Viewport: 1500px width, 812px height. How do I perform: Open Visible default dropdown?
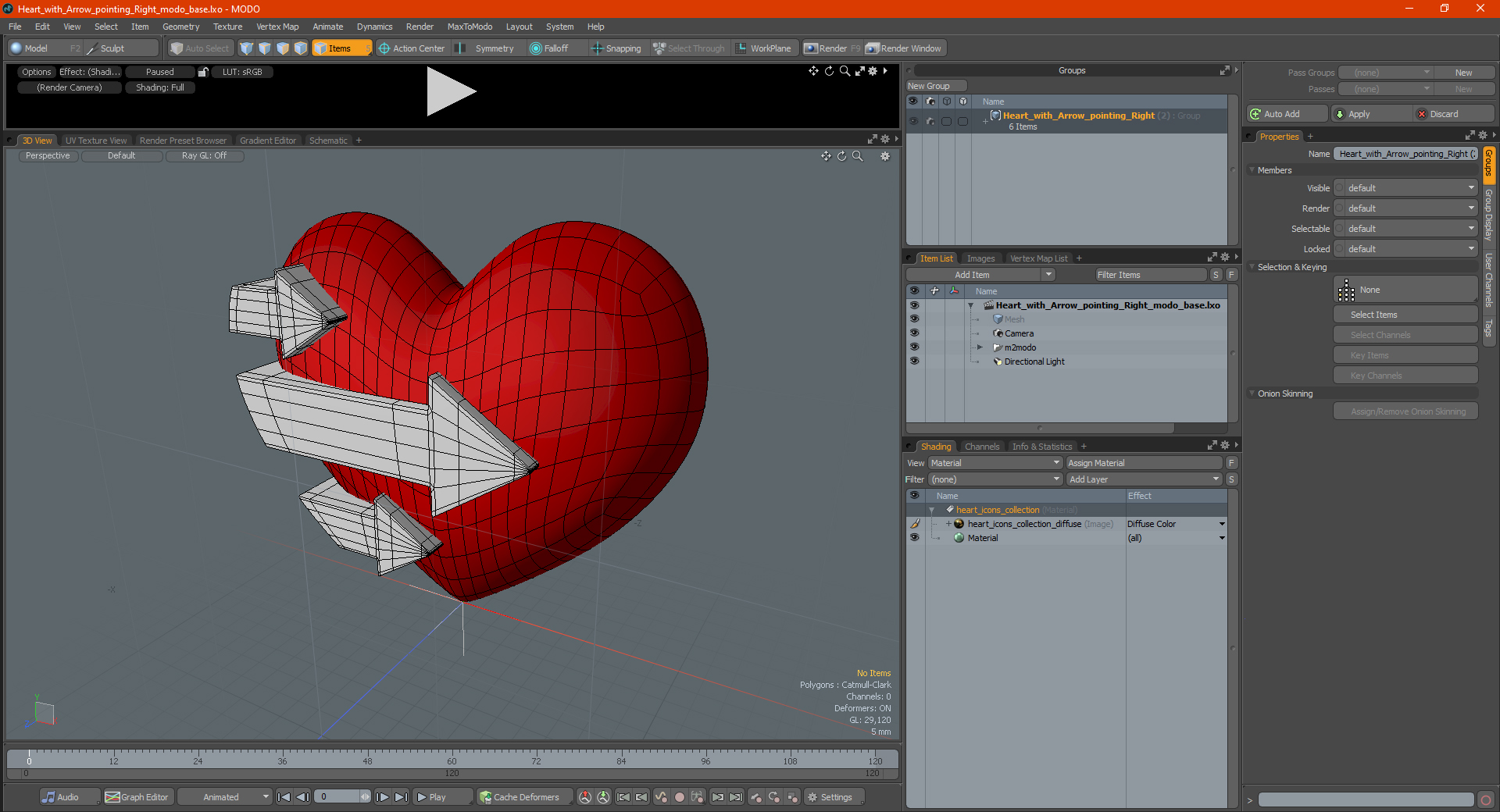point(1405,188)
